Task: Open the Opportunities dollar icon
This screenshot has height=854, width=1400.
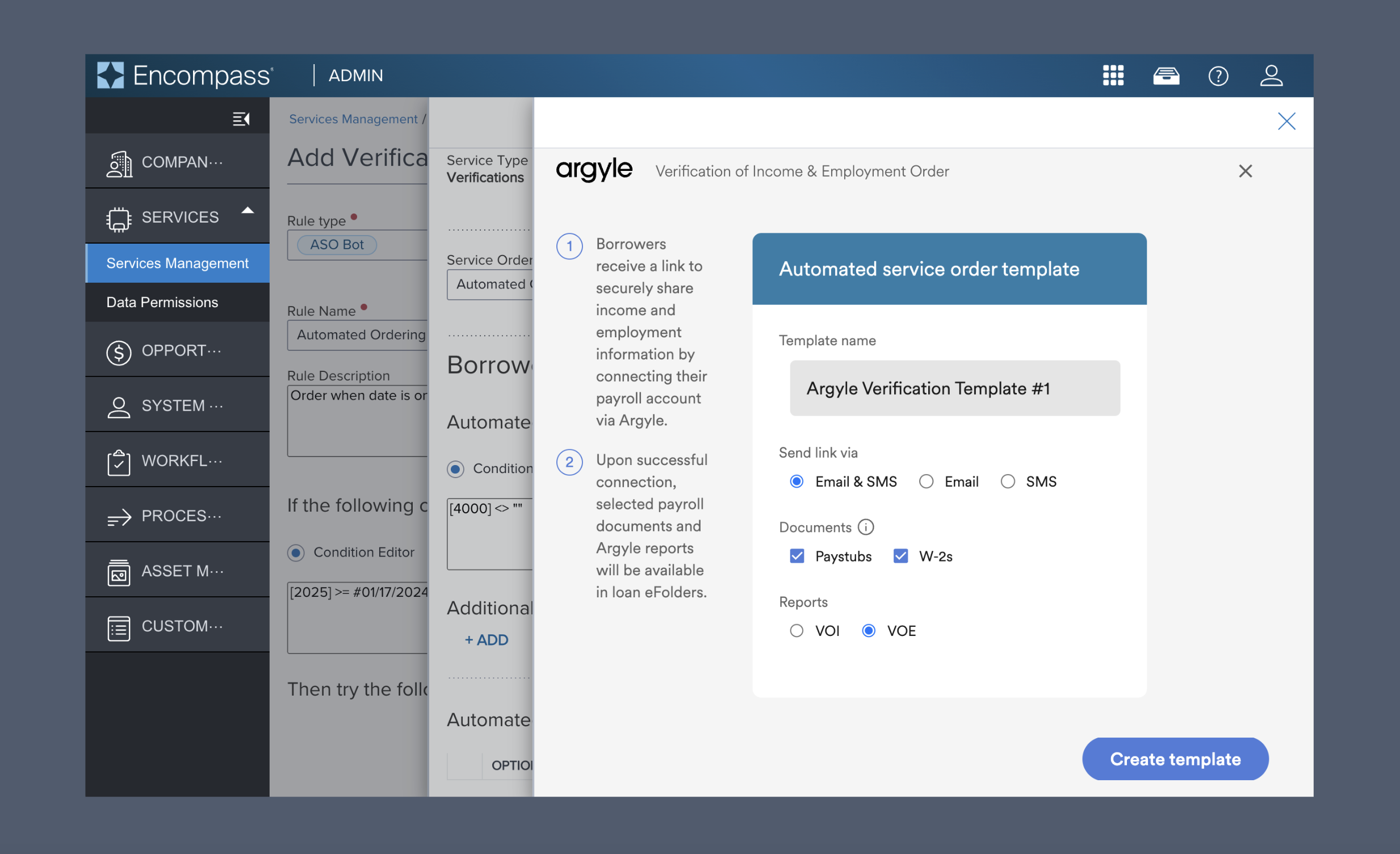Action: click(119, 352)
